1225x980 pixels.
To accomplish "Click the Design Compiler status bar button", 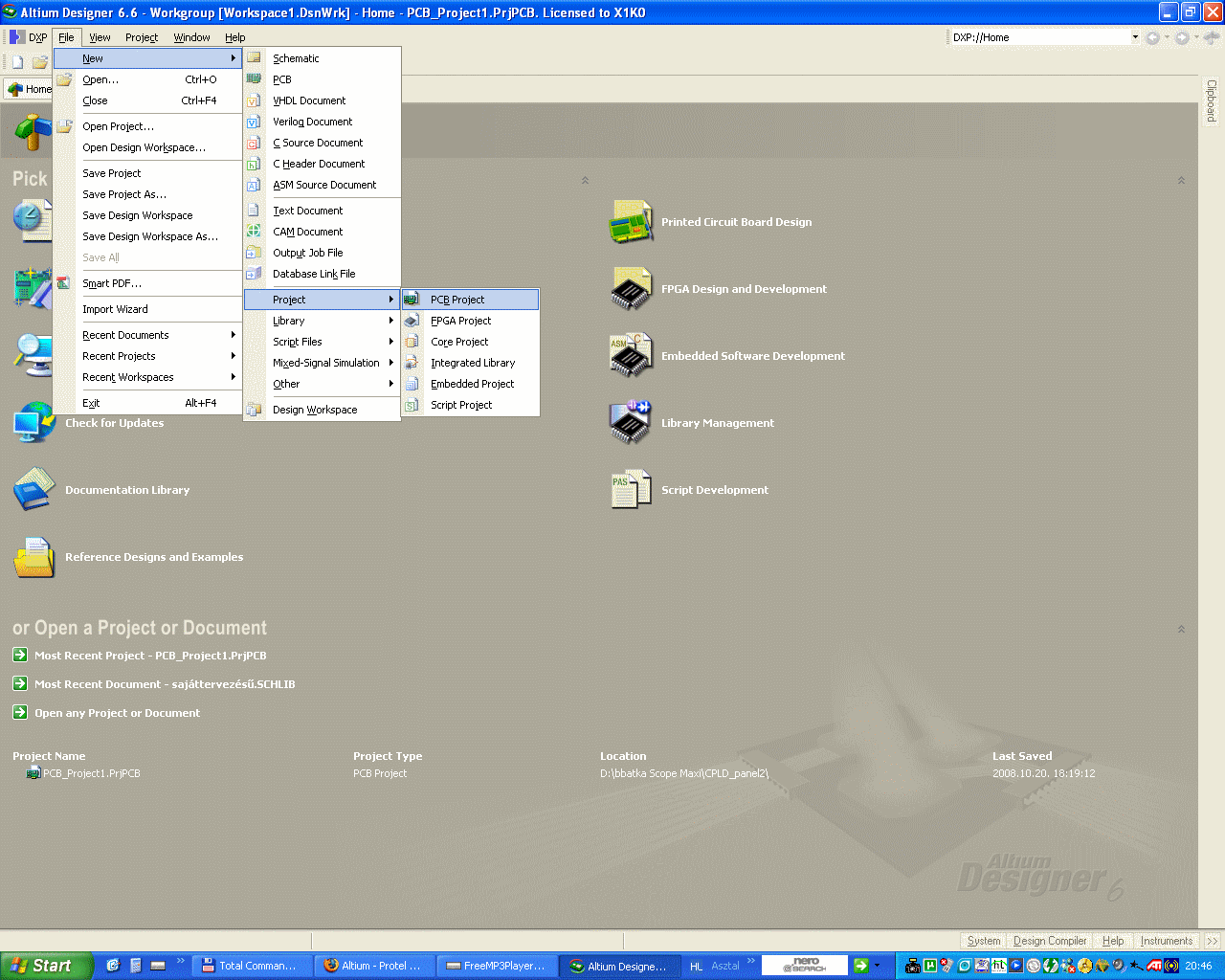I will (x=1050, y=941).
